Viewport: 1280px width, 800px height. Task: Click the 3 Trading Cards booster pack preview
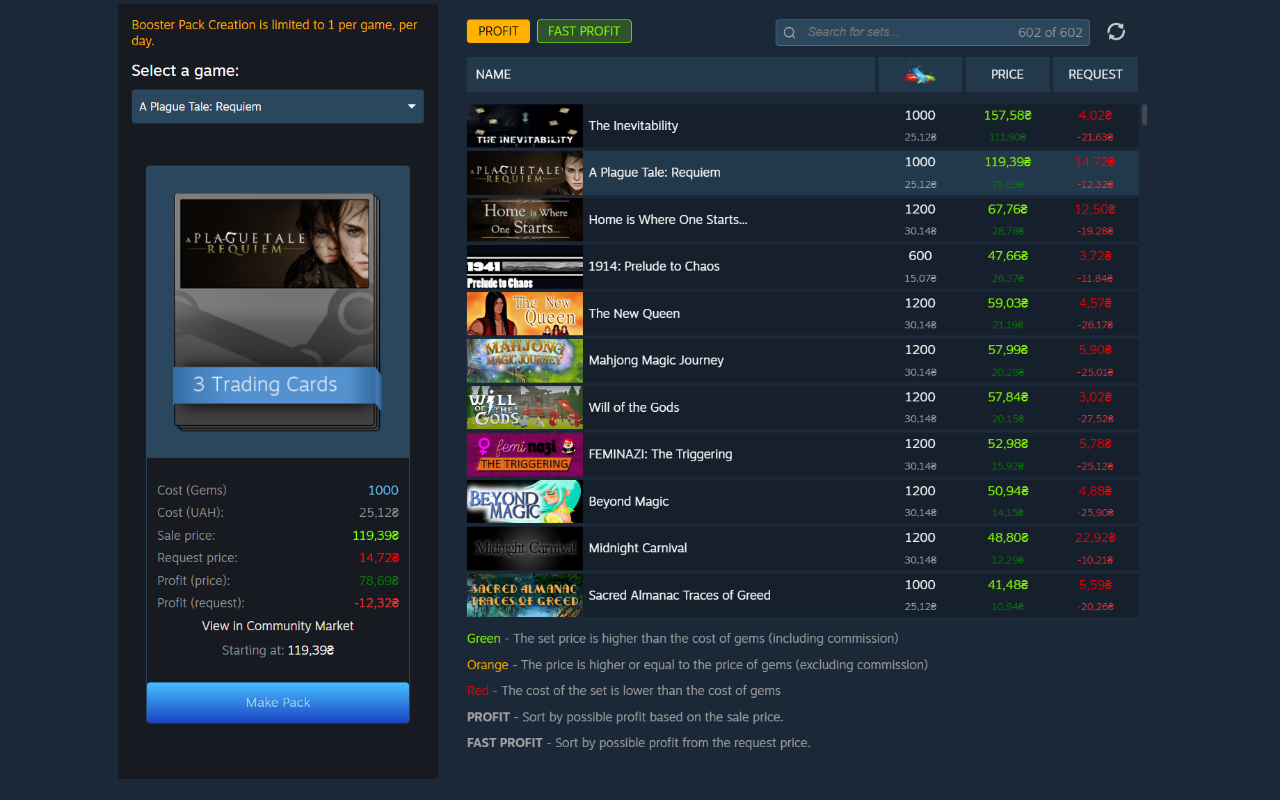pyautogui.click(x=277, y=311)
